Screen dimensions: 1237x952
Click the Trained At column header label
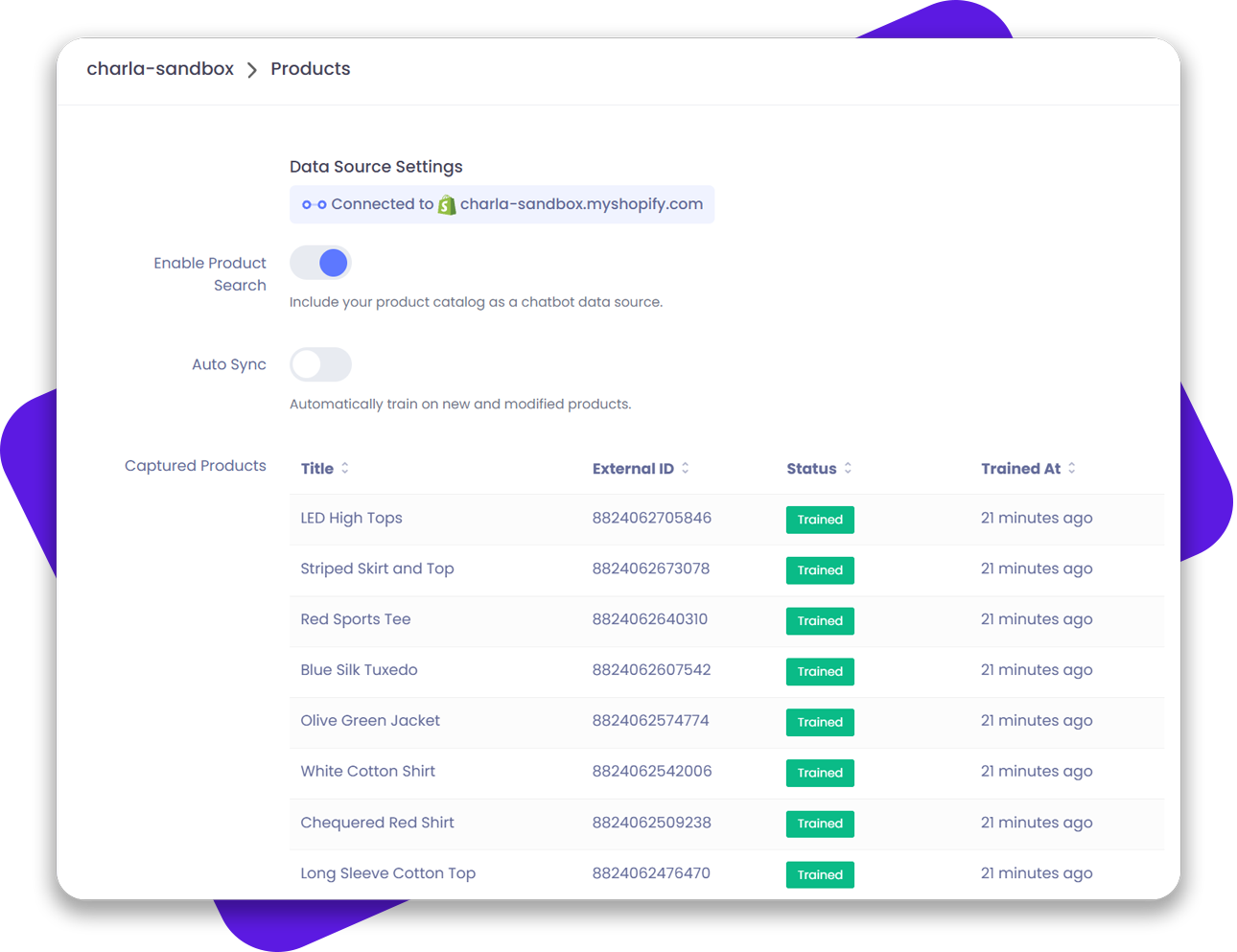click(x=1020, y=469)
